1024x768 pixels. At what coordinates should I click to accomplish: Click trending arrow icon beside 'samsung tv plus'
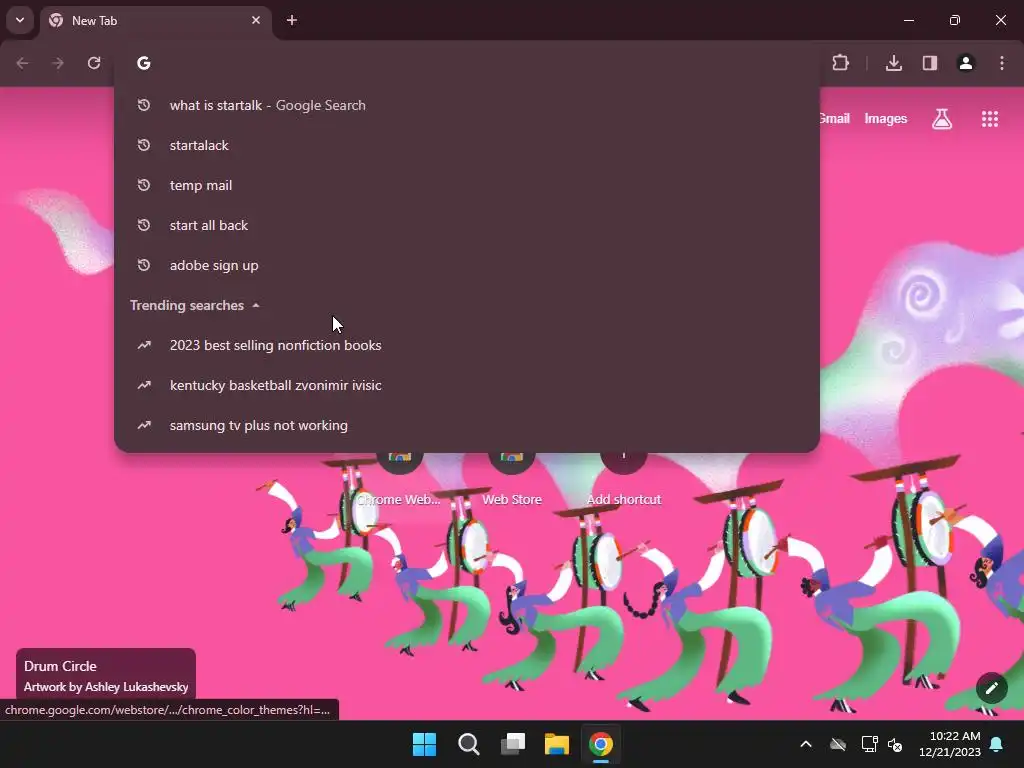click(144, 425)
